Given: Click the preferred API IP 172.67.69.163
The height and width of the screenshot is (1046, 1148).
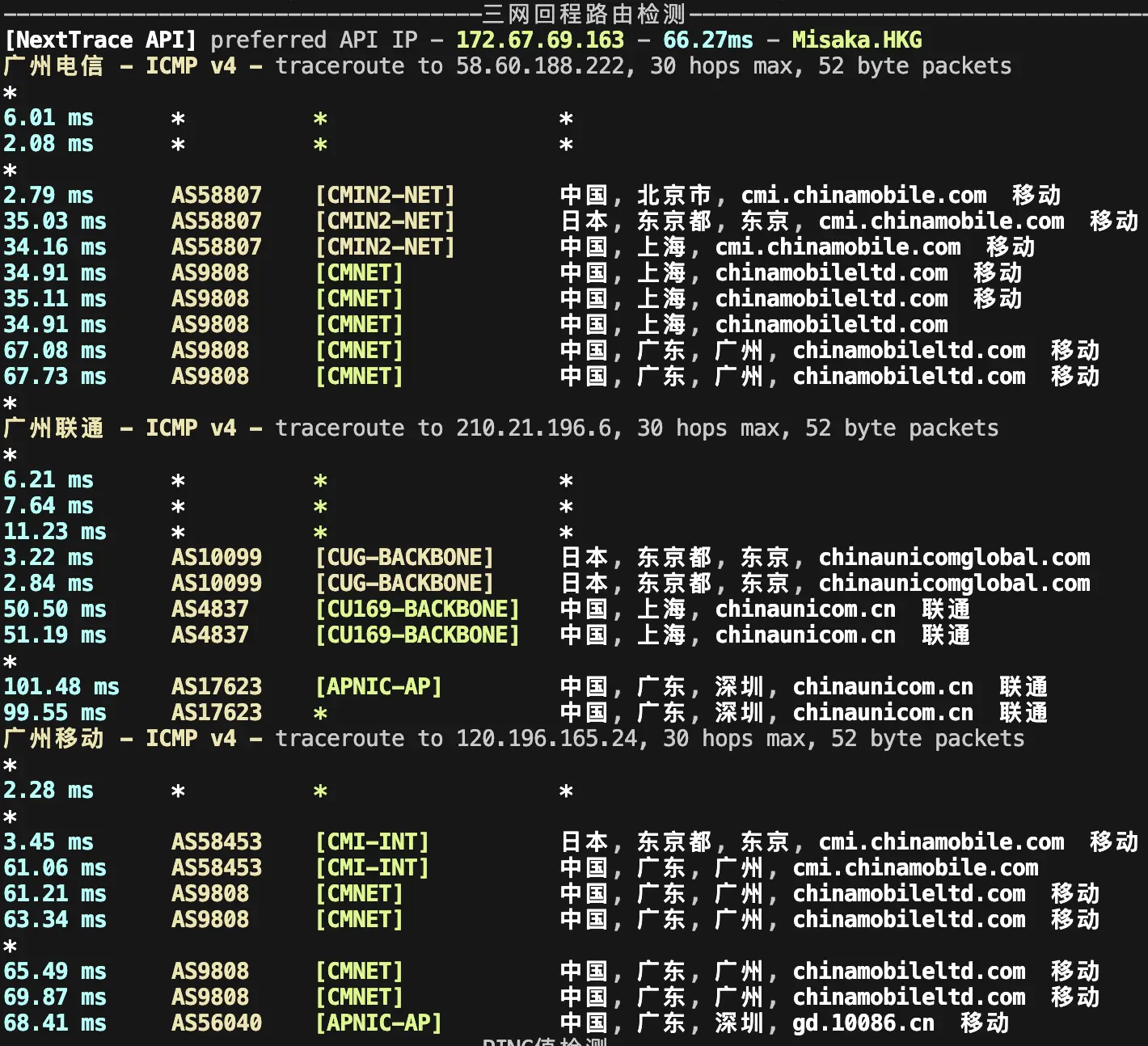Looking at the screenshot, I should (540, 40).
